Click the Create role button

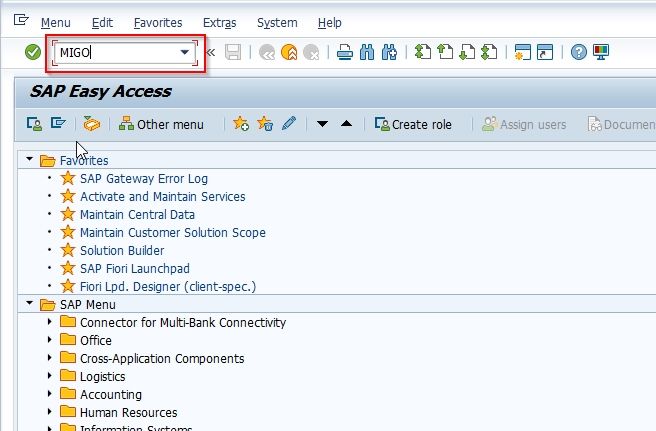point(413,124)
